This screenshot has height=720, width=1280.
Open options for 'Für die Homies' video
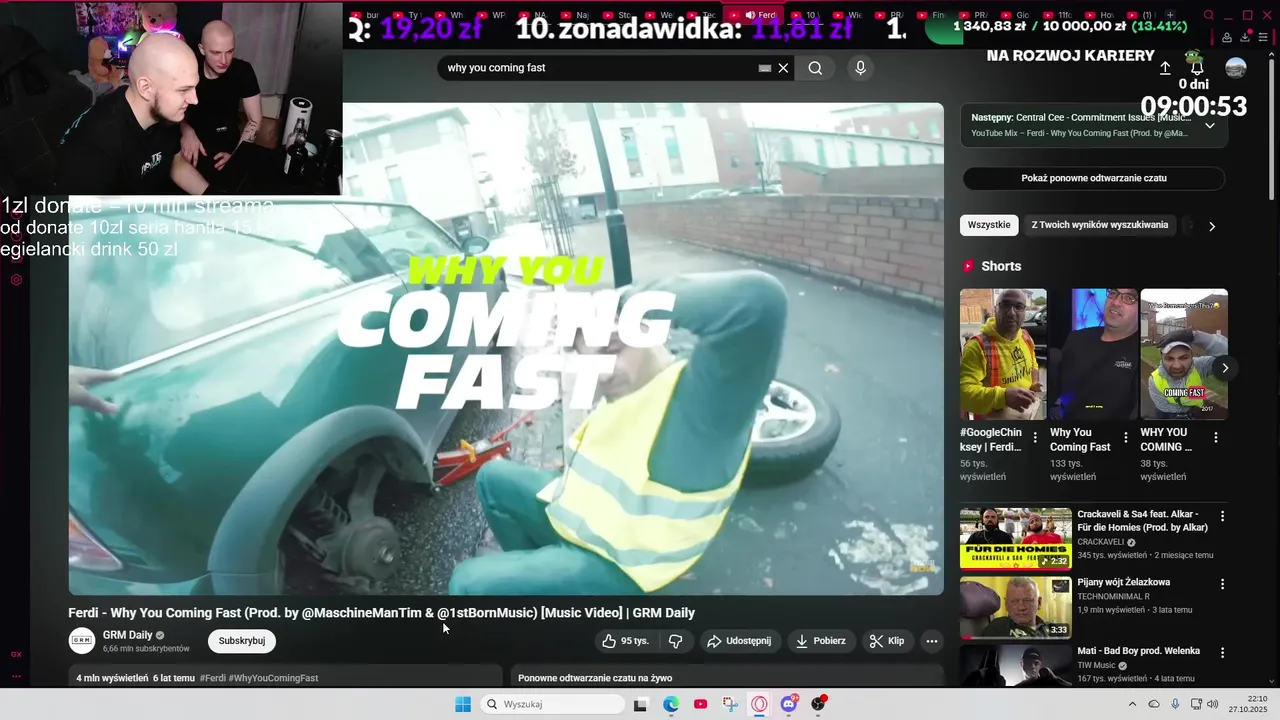point(1222,517)
